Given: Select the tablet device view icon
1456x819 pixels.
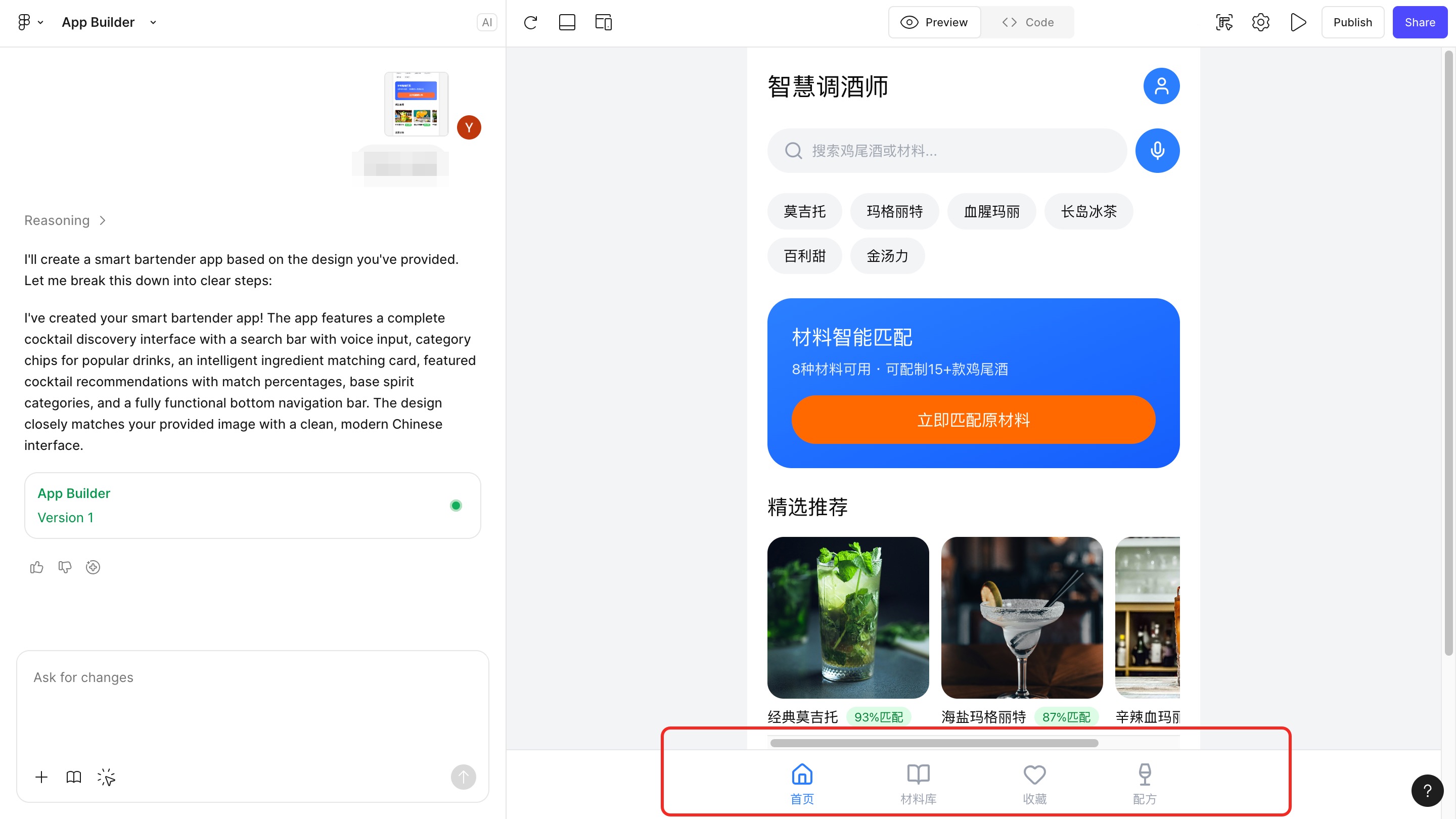Looking at the screenshot, I should pyautogui.click(x=567, y=23).
